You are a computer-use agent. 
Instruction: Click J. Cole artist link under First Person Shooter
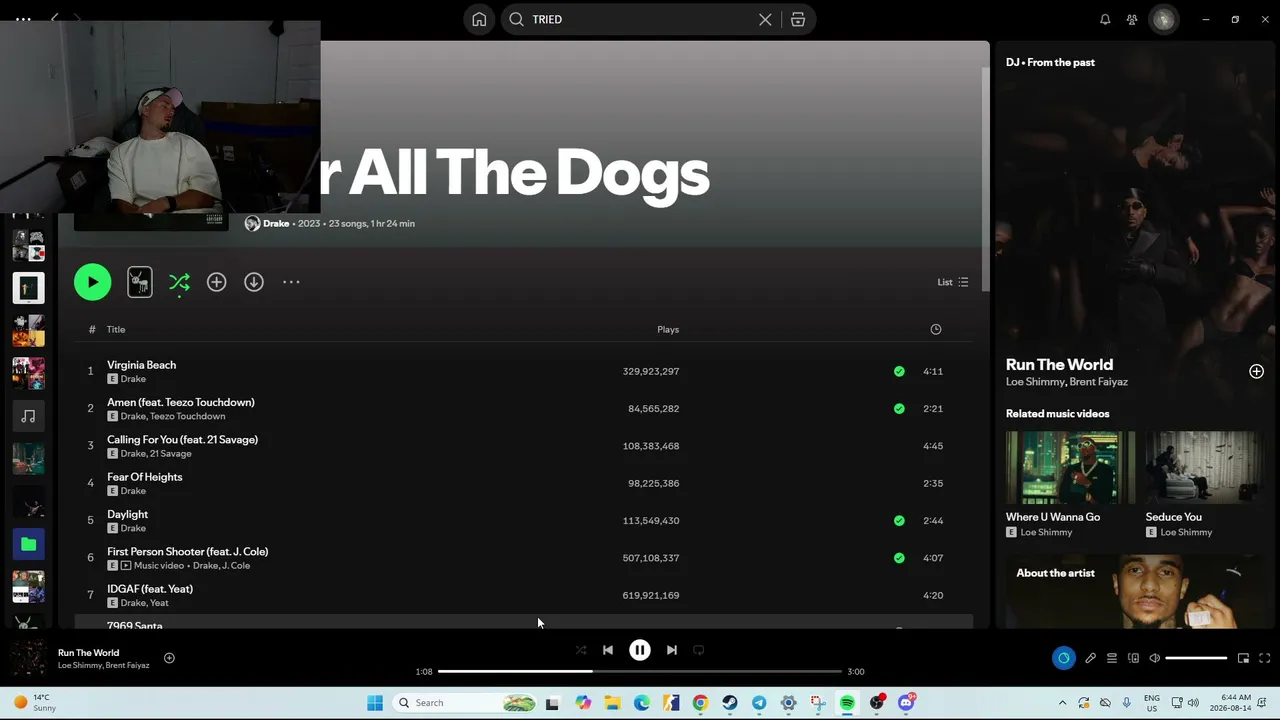(235, 565)
